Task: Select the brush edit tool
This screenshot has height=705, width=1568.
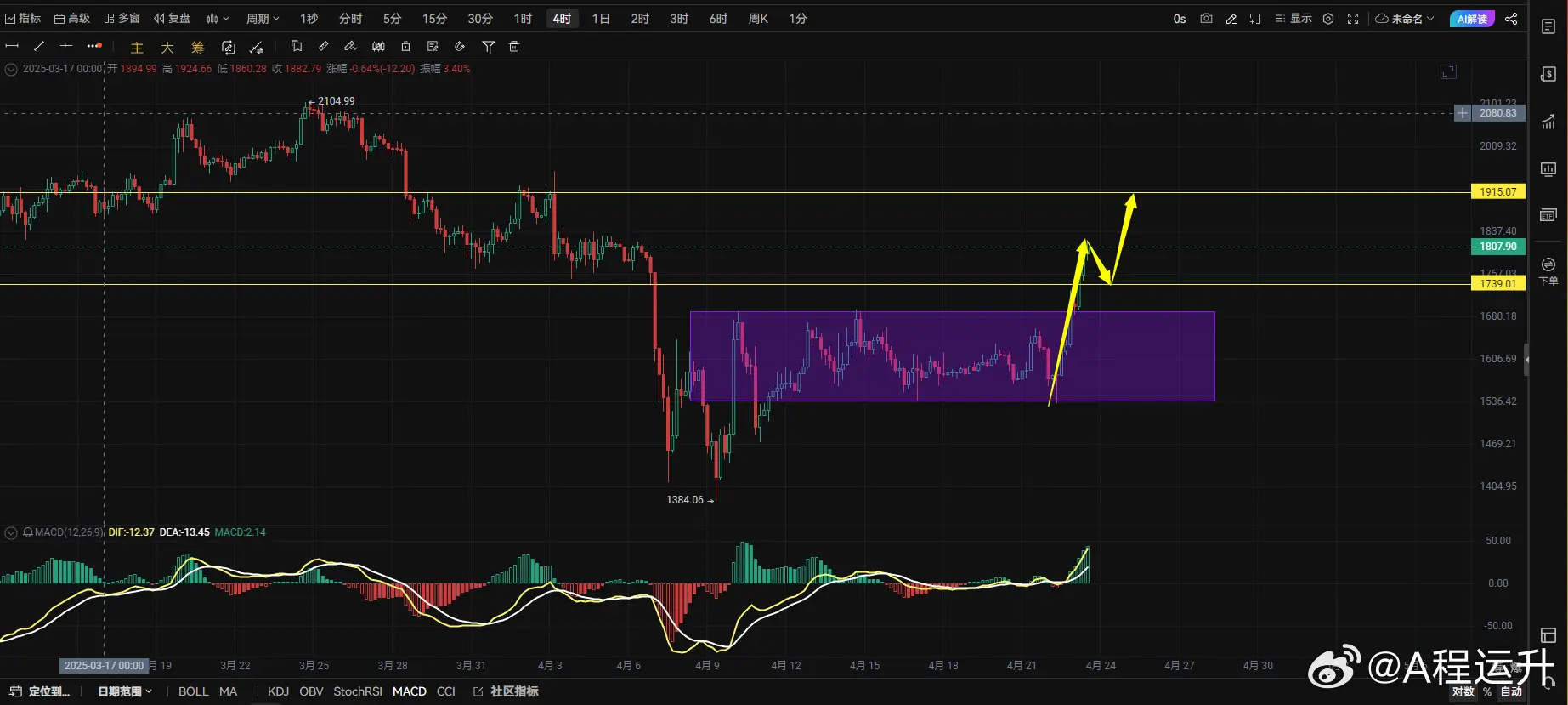Action: pyautogui.click(x=350, y=46)
